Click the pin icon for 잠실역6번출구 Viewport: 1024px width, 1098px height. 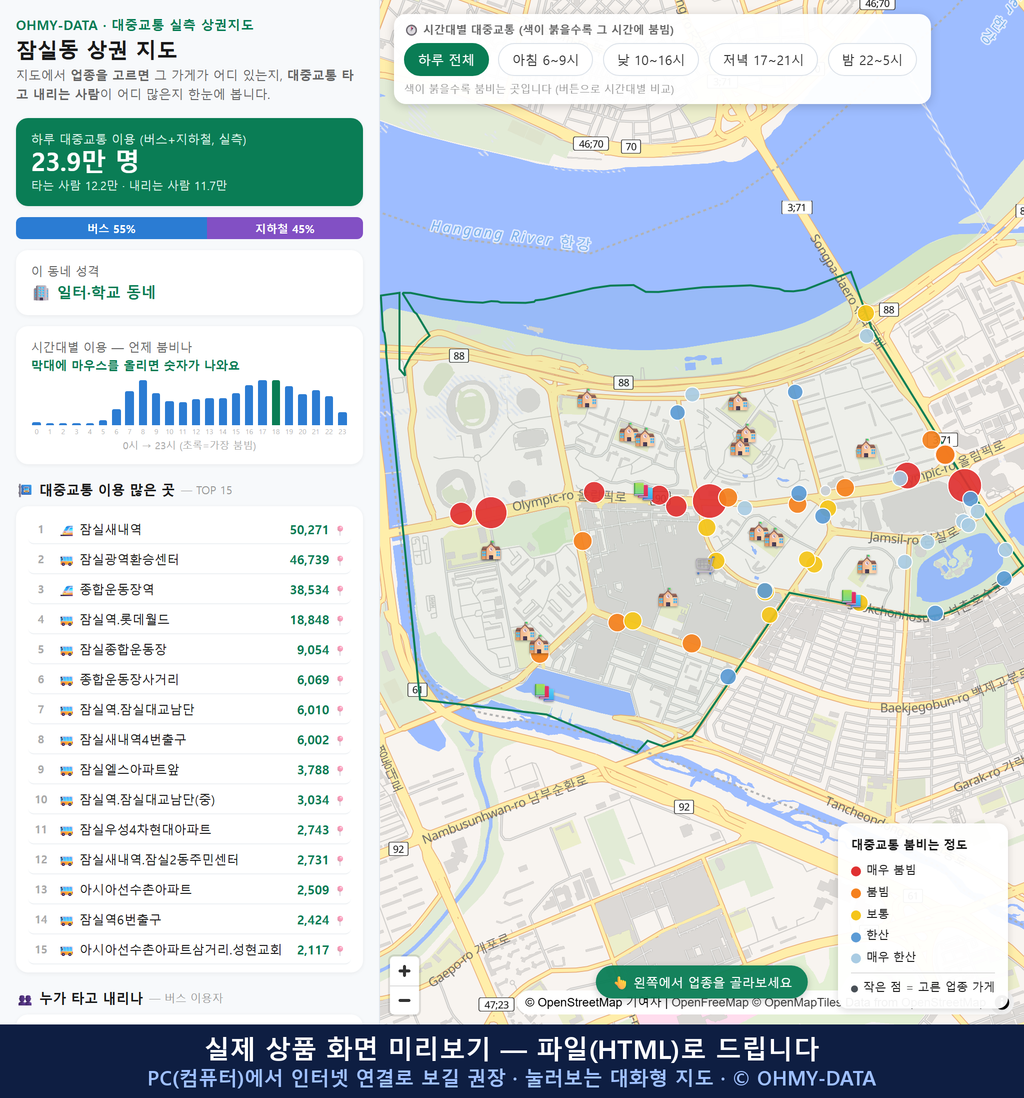pyautogui.click(x=340, y=920)
